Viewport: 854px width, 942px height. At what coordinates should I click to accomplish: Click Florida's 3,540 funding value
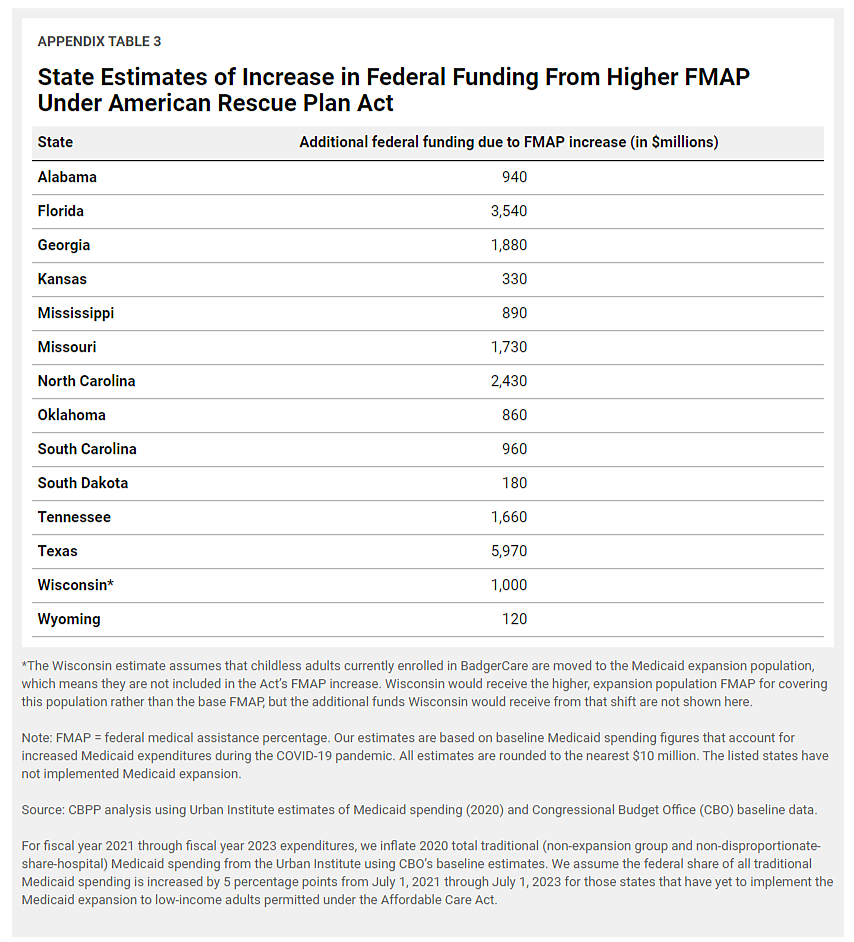tap(508, 211)
